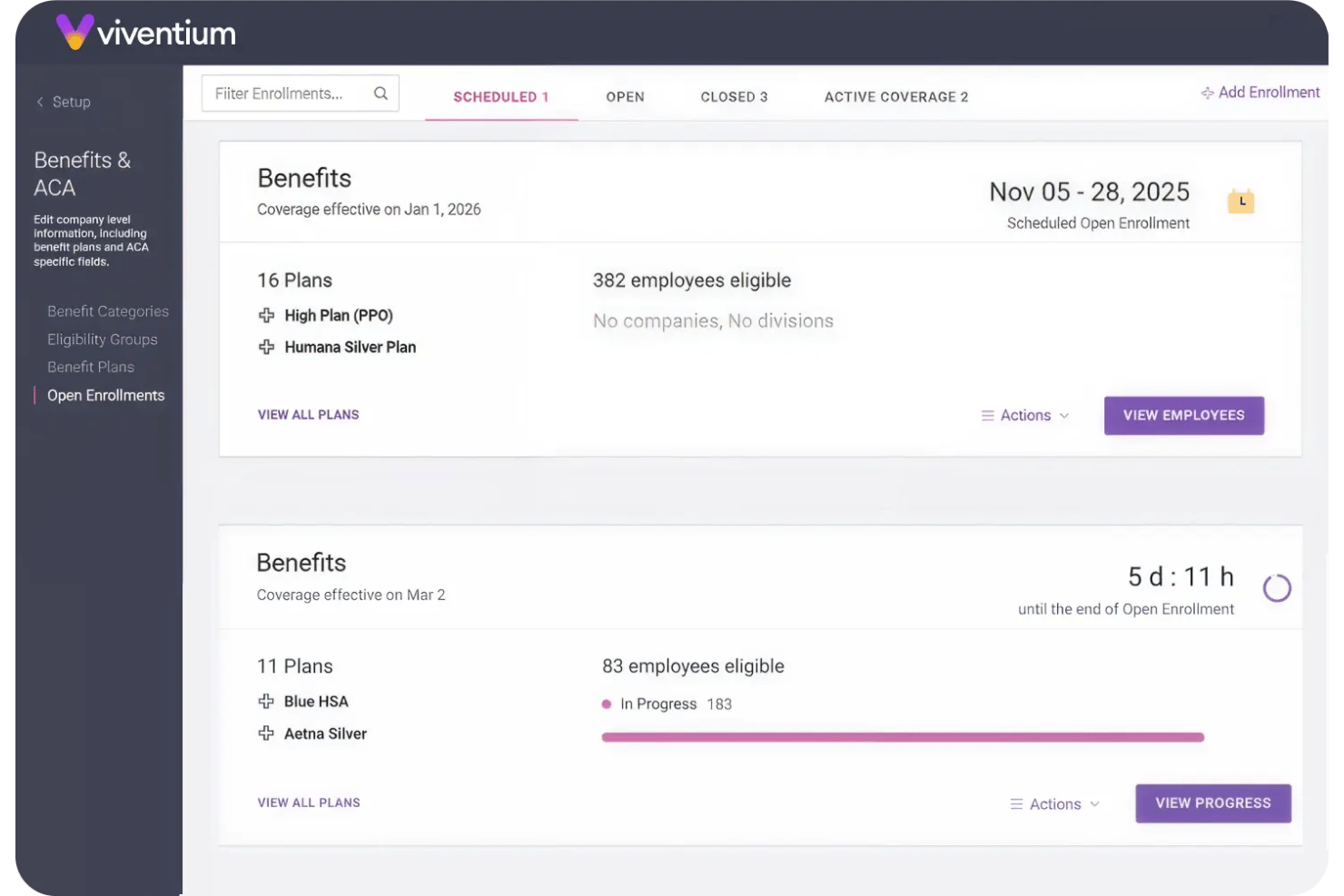This screenshot has width=1344, height=896.
Task: Click the list icon beside Actions in the 11 Plans card
Action: point(1016,804)
